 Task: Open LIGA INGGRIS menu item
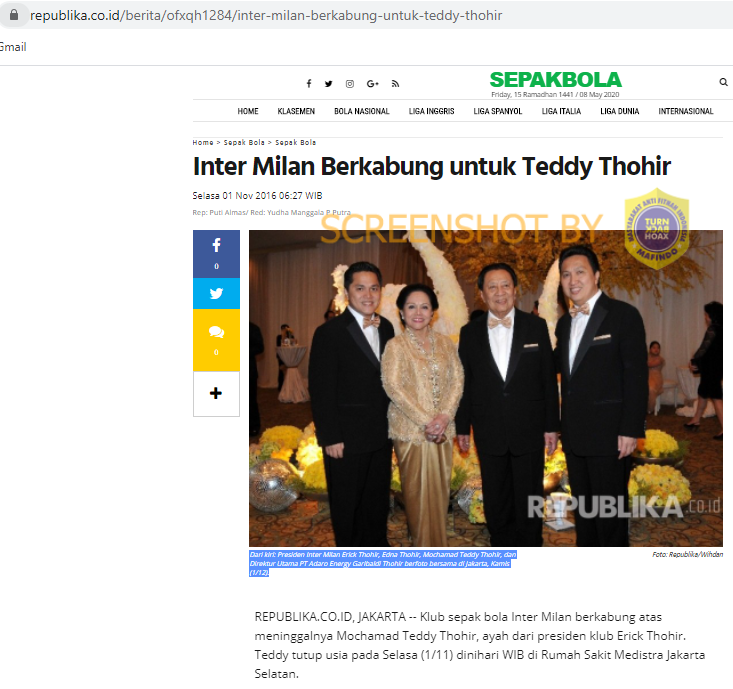point(431,111)
